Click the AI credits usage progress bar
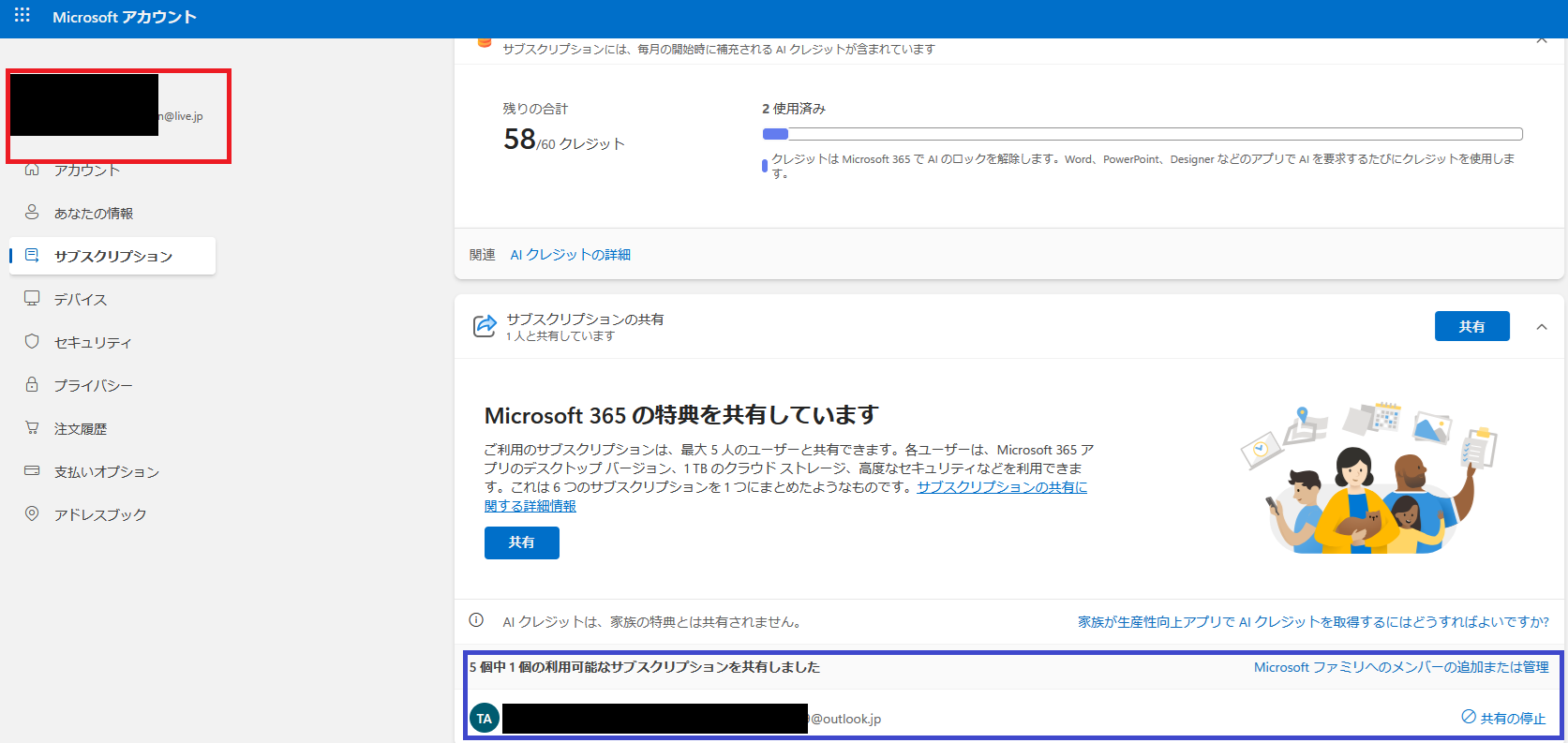Screen dimensions: 1568x743 tap(1142, 134)
